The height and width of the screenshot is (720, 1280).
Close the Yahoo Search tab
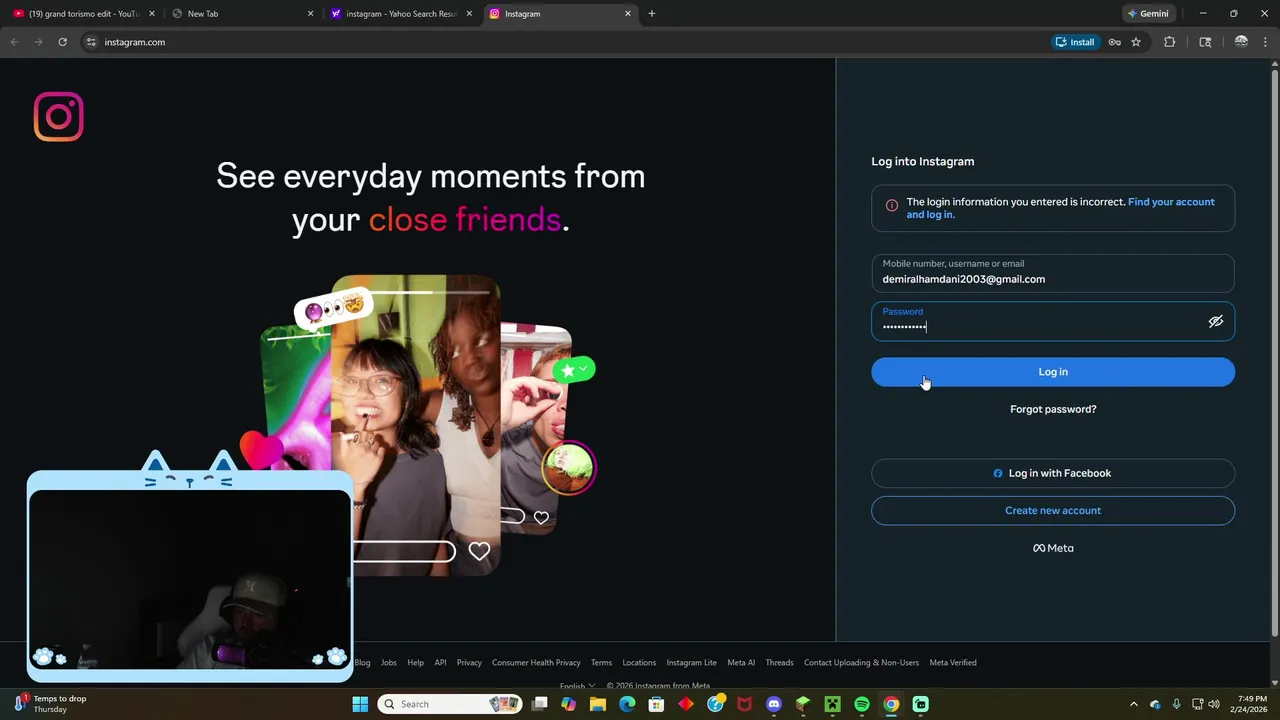(x=469, y=14)
